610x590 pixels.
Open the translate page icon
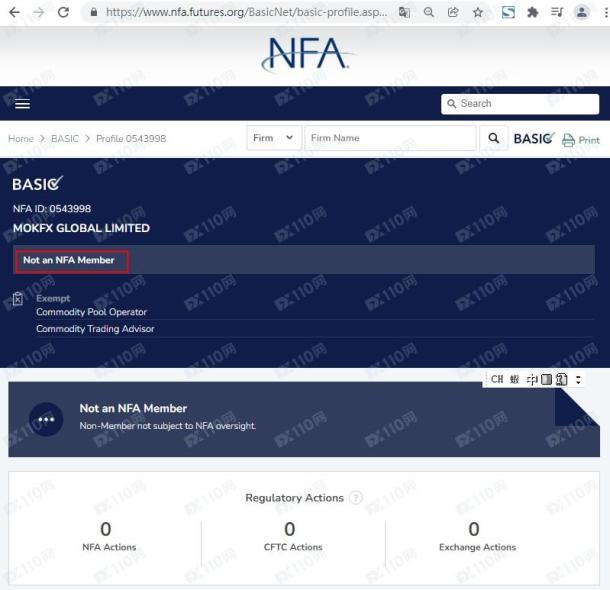[x=404, y=12]
